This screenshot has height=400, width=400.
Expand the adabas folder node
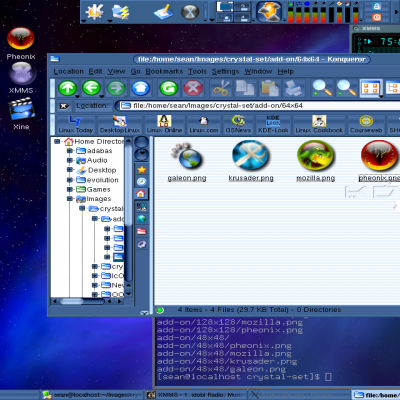(70, 151)
